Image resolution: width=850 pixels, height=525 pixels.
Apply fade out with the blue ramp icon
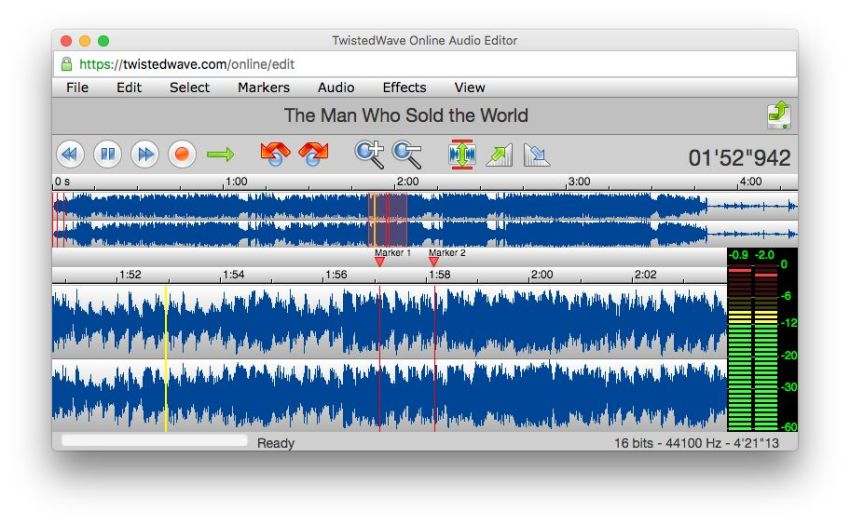[x=537, y=155]
